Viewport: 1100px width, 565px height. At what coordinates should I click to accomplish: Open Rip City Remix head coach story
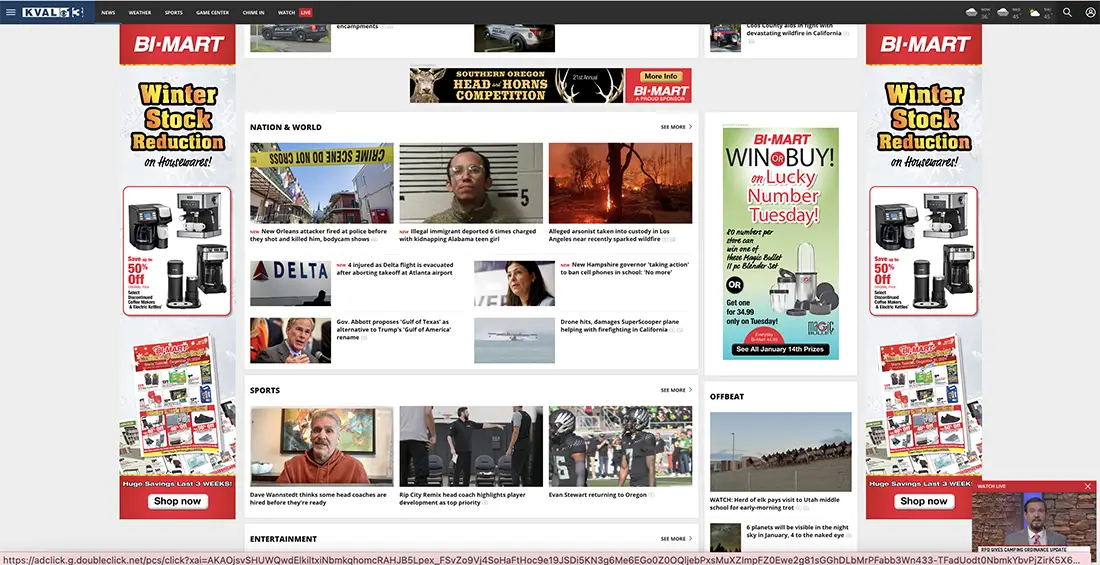(464, 498)
